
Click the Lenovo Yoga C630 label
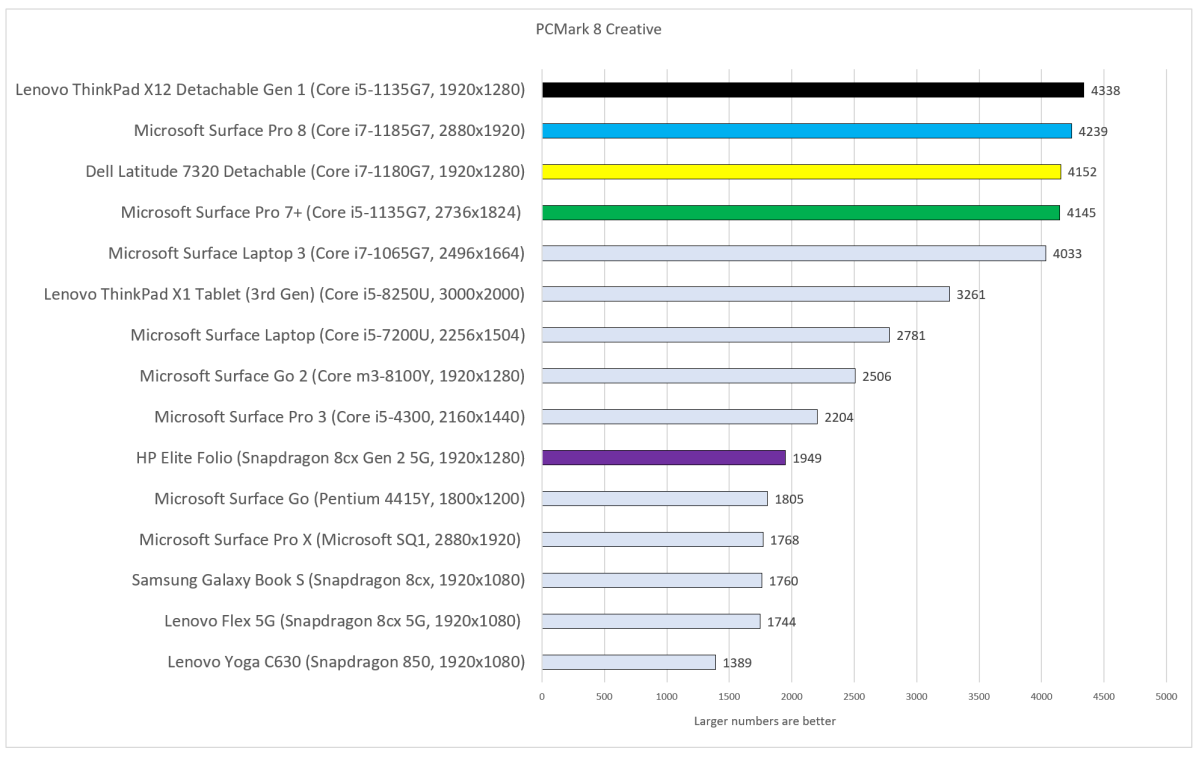click(346, 662)
